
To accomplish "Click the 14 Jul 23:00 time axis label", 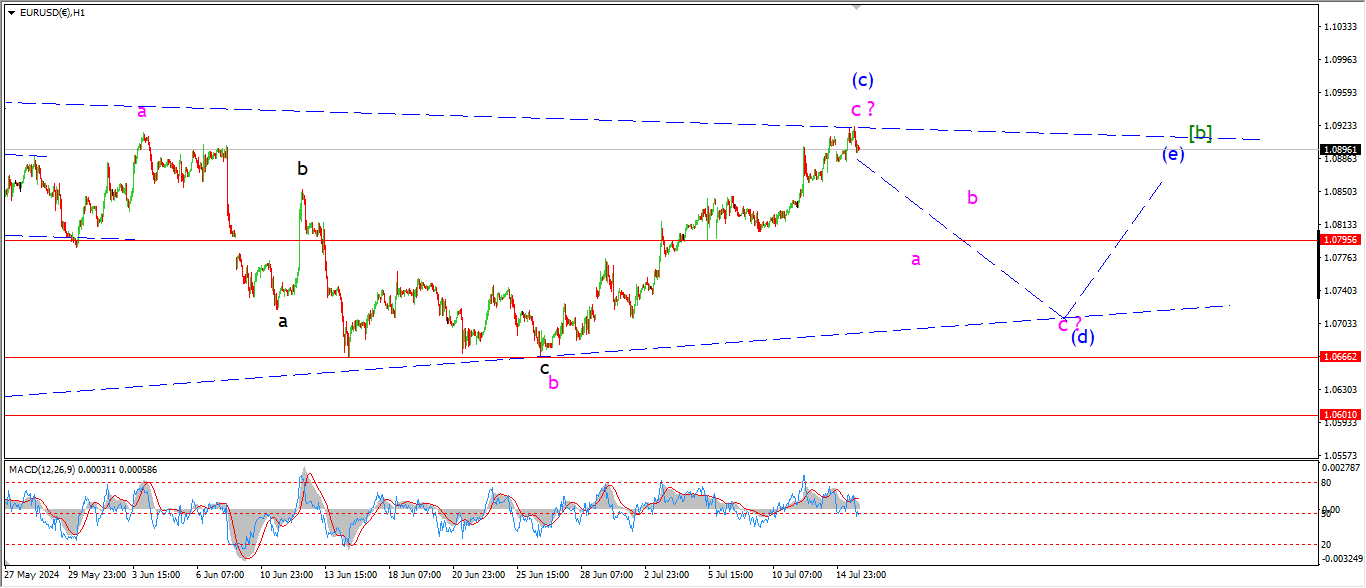I will 861,575.
